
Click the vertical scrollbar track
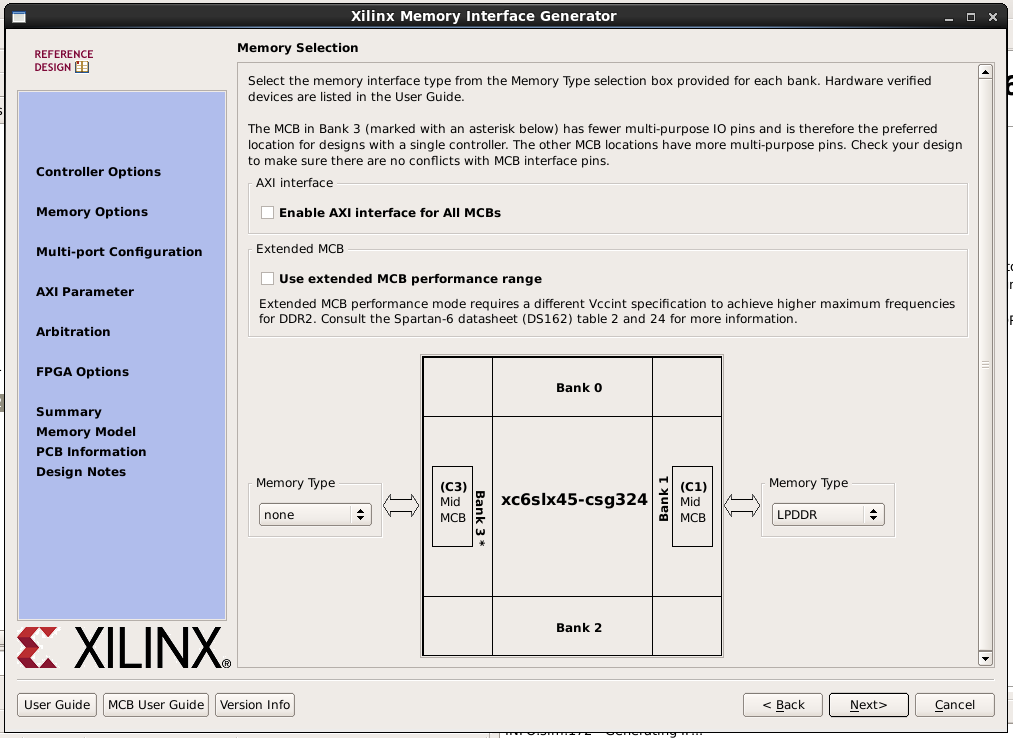click(985, 365)
